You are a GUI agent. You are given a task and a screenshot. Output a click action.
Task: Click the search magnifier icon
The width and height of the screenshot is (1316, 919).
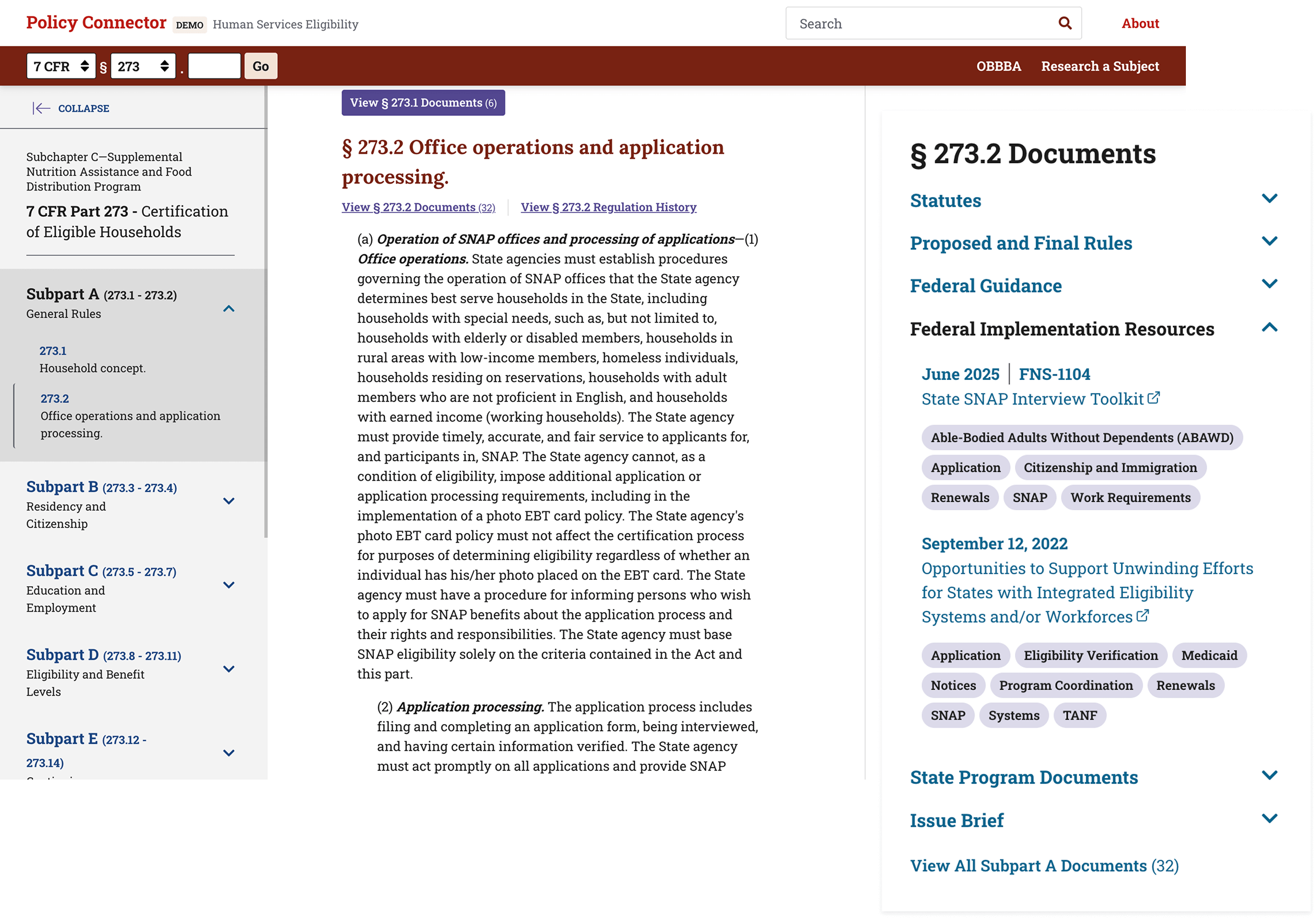coord(1065,24)
